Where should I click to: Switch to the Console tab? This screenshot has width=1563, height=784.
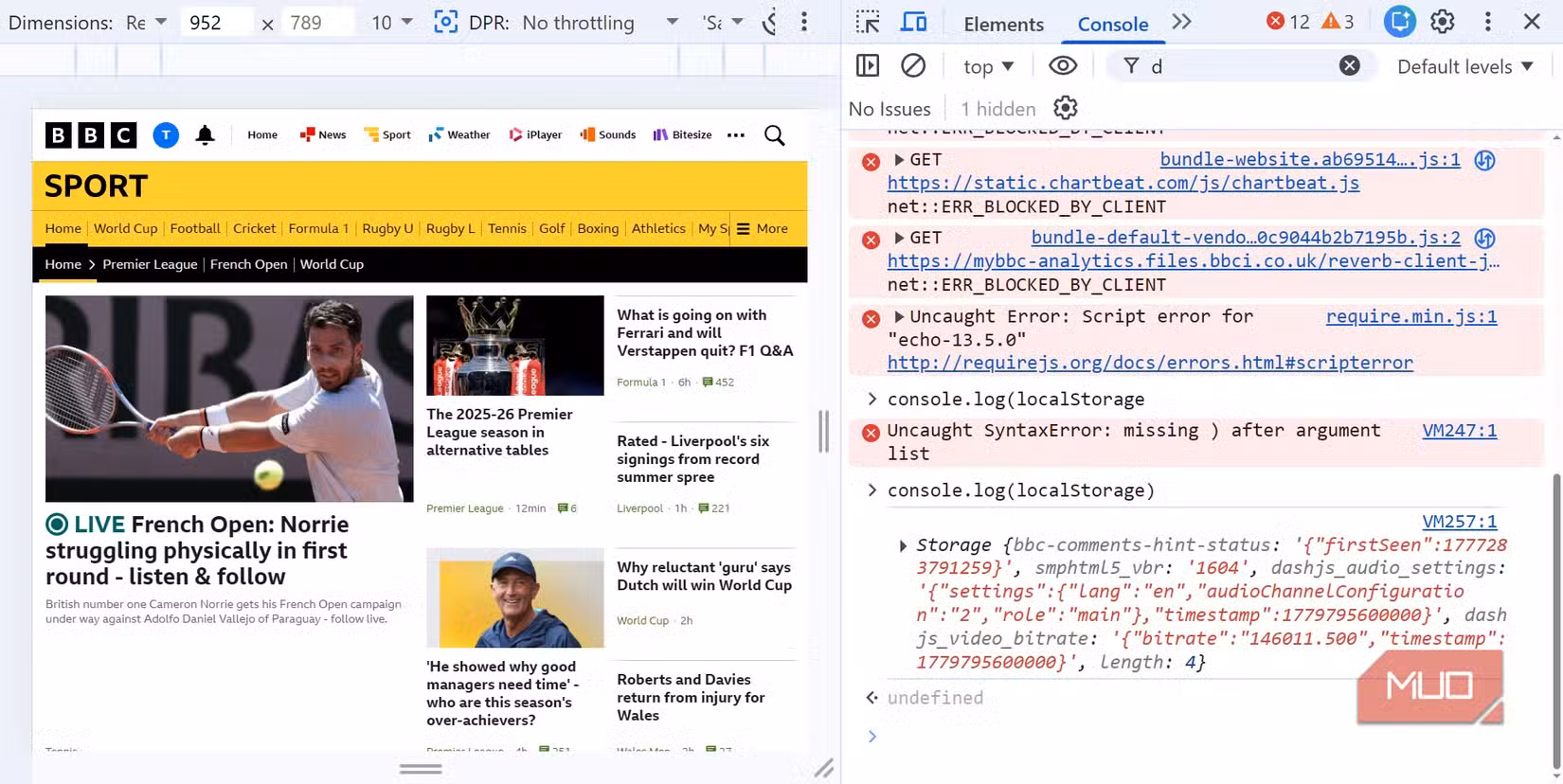(x=1113, y=24)
